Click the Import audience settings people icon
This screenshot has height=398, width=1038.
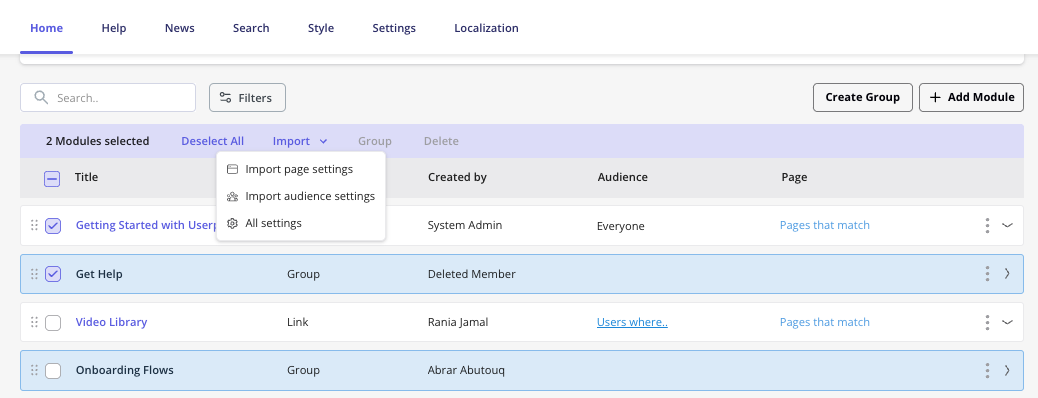click(x=232, y=196)
